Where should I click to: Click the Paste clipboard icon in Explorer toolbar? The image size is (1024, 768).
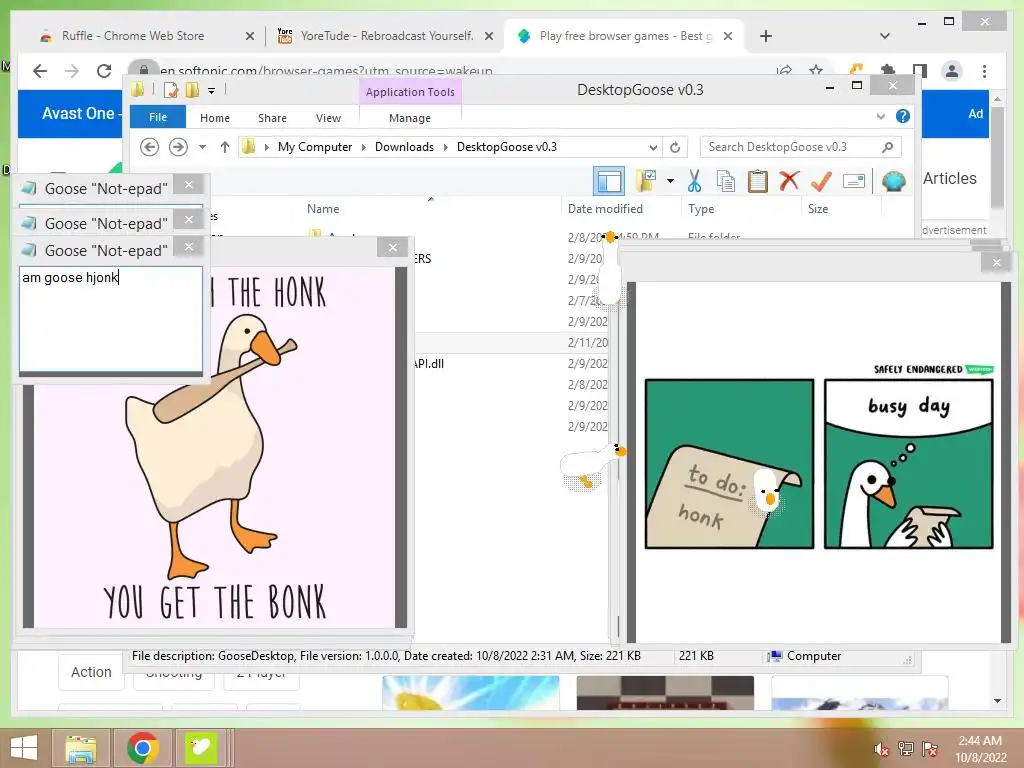pos(758,181)
